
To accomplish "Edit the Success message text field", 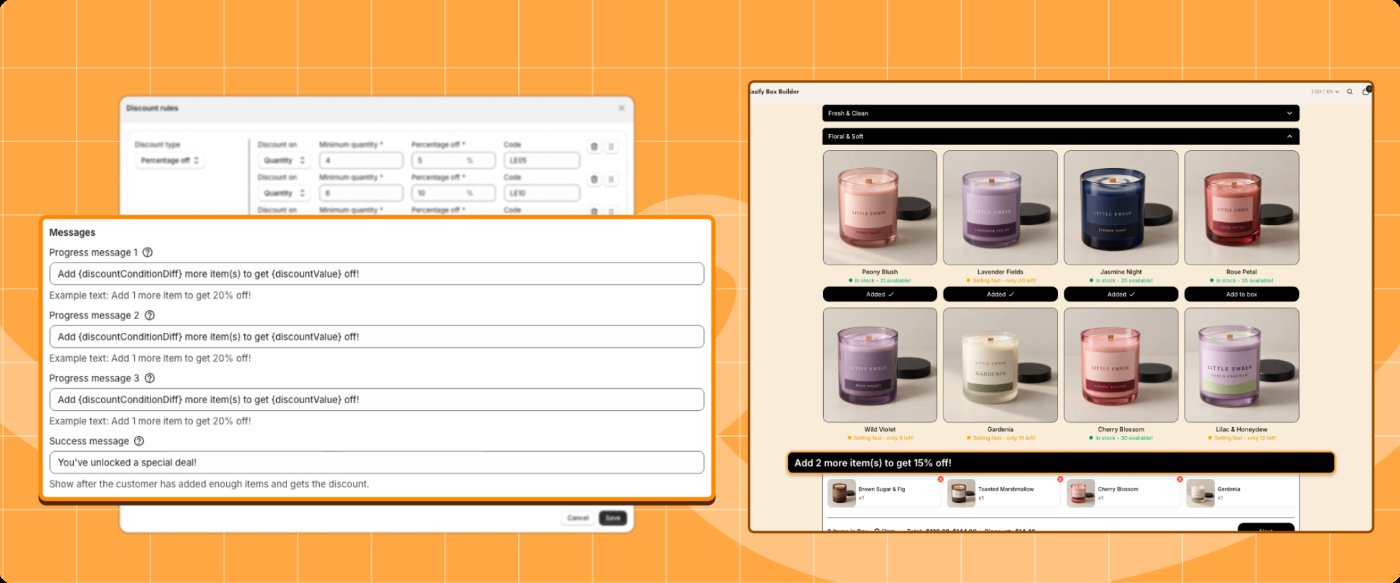I will [376, 462].
